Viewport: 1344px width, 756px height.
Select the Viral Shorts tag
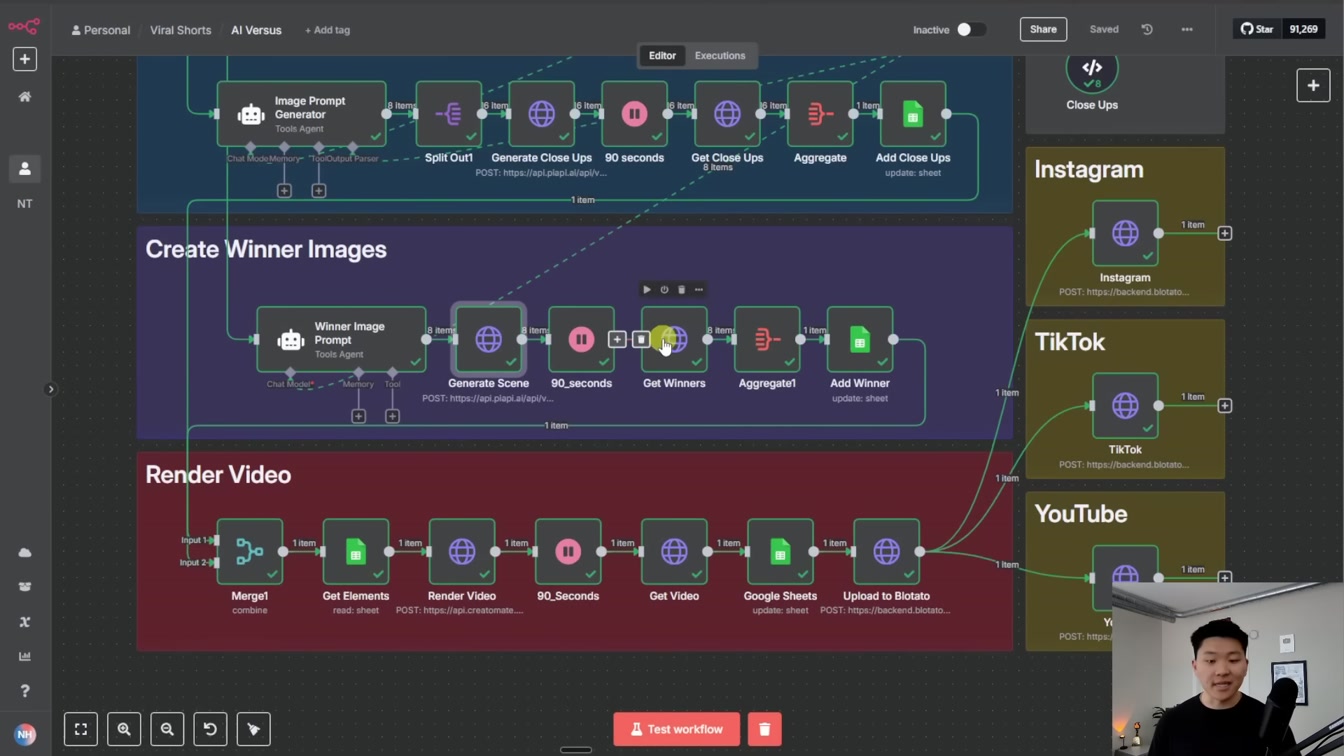click(x=180, y=30)
